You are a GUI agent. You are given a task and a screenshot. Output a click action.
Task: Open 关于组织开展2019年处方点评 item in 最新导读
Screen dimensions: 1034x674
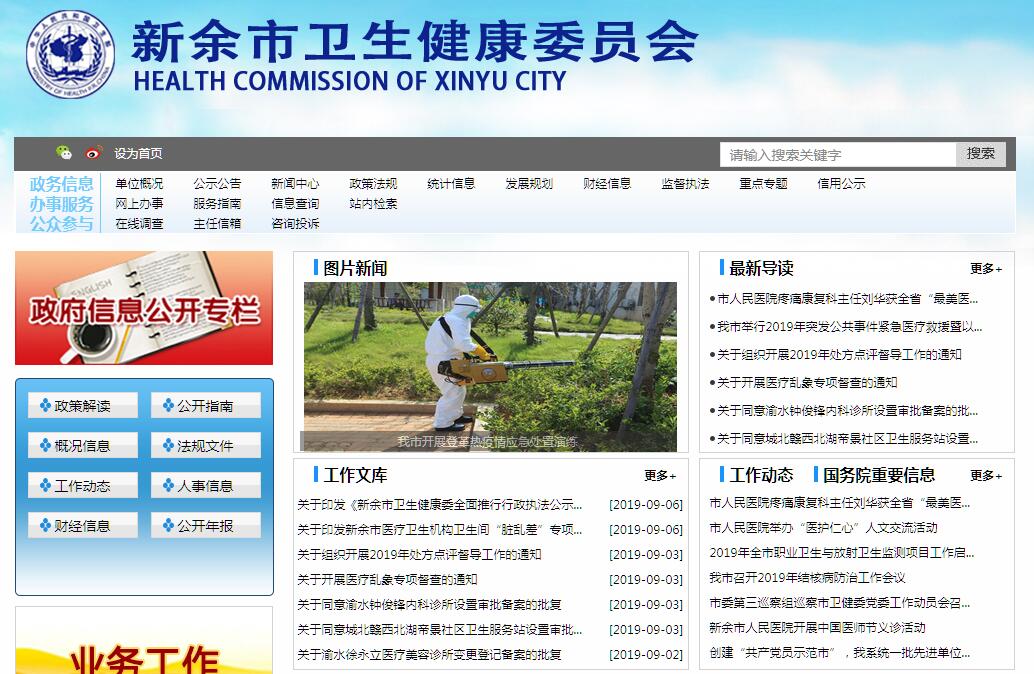coord(839,355)
